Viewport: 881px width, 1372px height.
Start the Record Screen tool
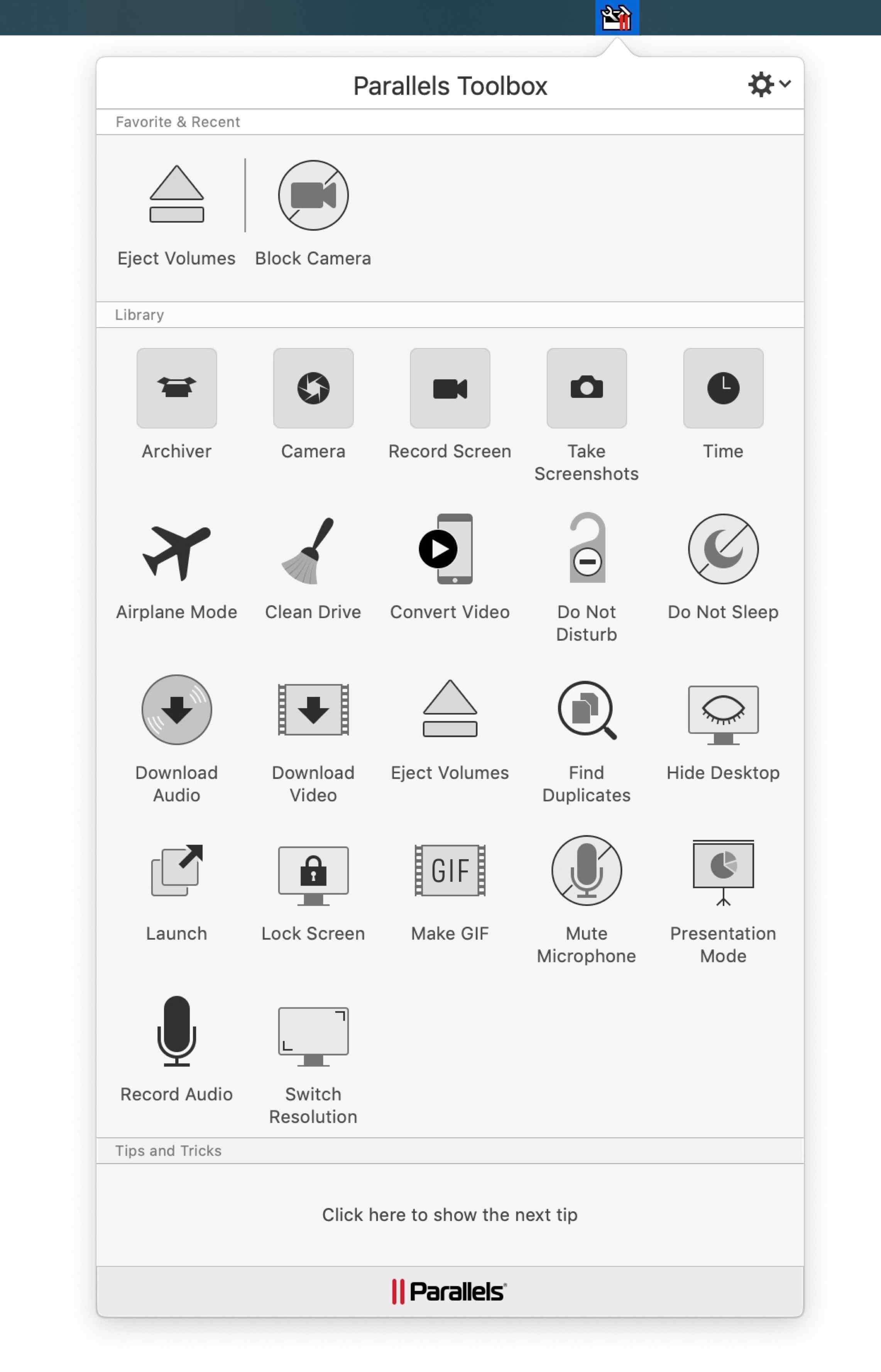pos(450,388)
